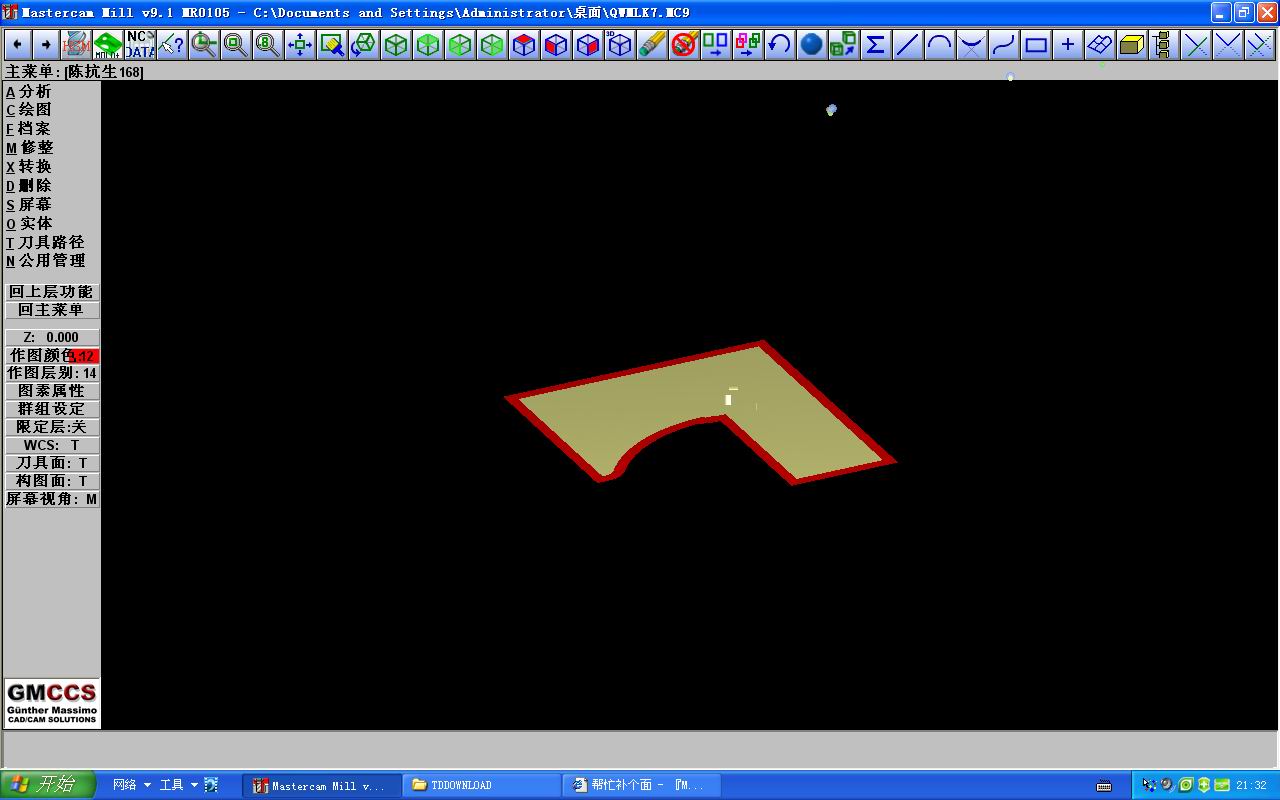The height and width of the screenshot is (800, 1280).
Task: Click the repaint screen brush icon
Action: pyautogui.click(x=332, y=45)
